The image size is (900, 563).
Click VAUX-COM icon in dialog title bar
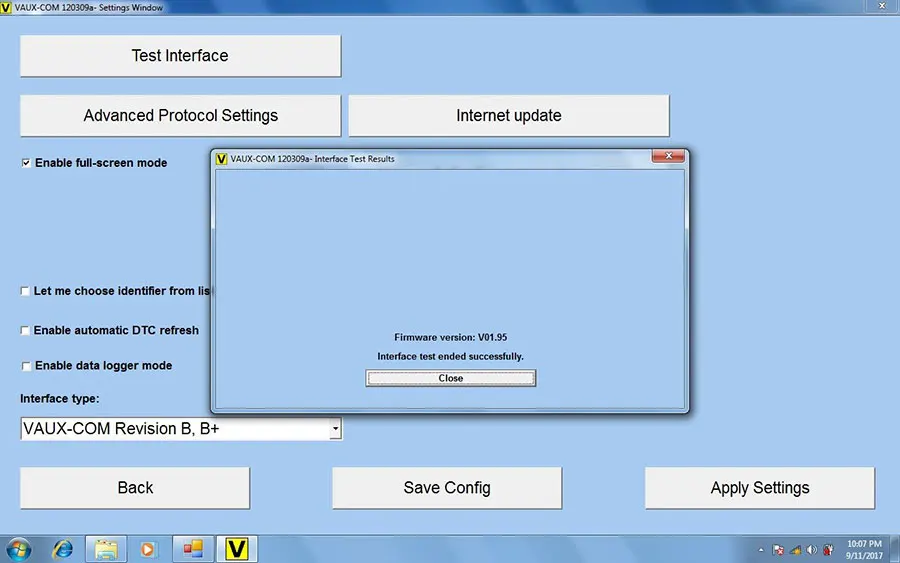click(221, 159)
